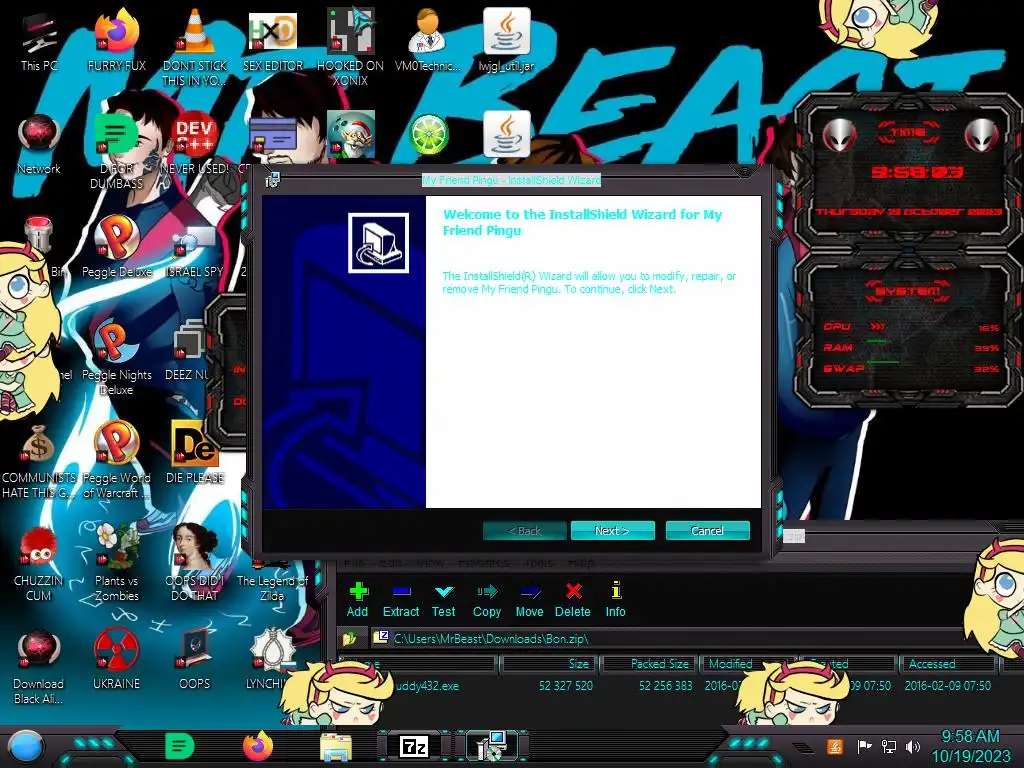Open the network icon in the system tray
The width and height of the screenshot is (1024, 768).
(889, 746)
